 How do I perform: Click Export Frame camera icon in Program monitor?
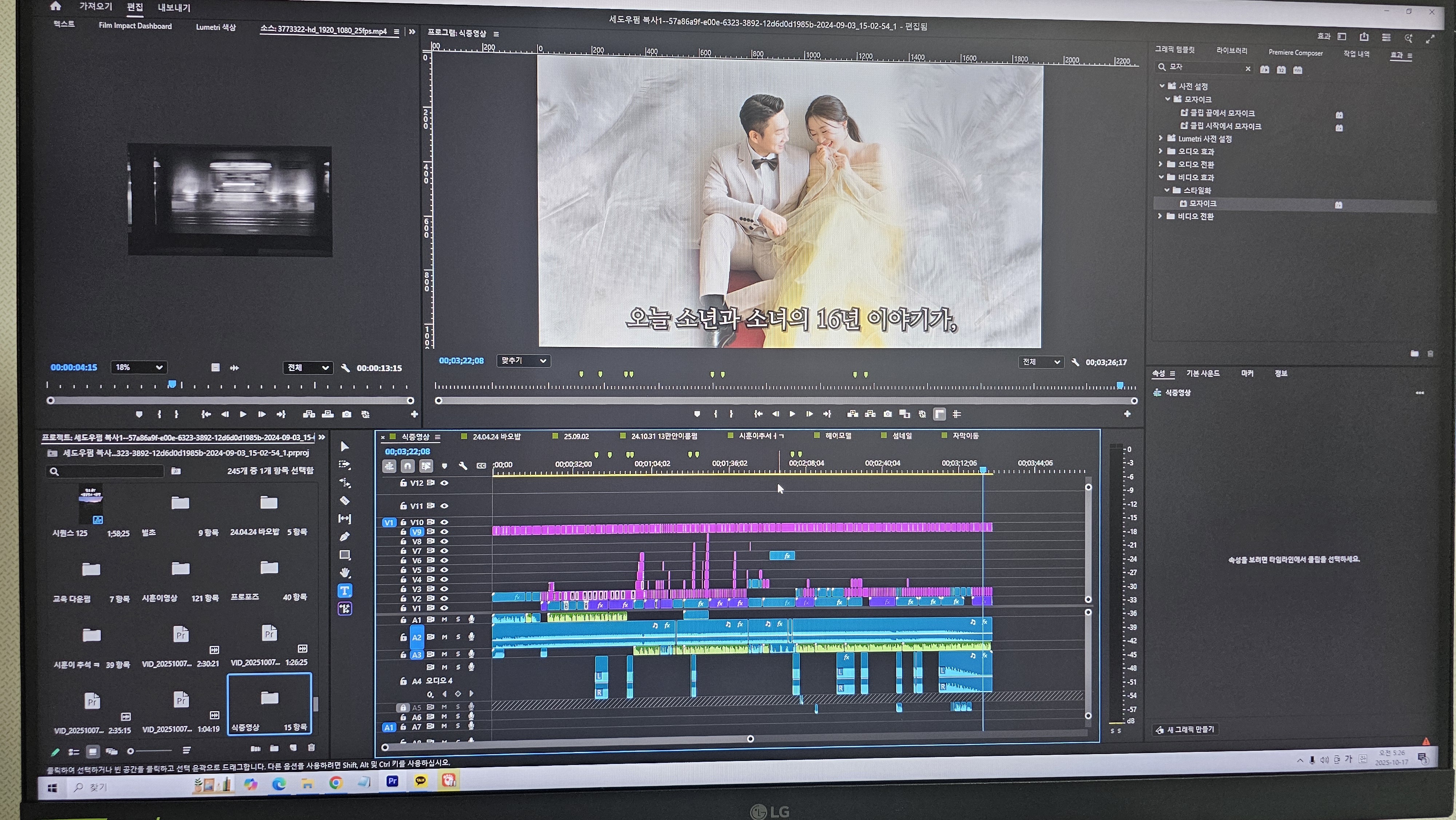click(887, 414)
